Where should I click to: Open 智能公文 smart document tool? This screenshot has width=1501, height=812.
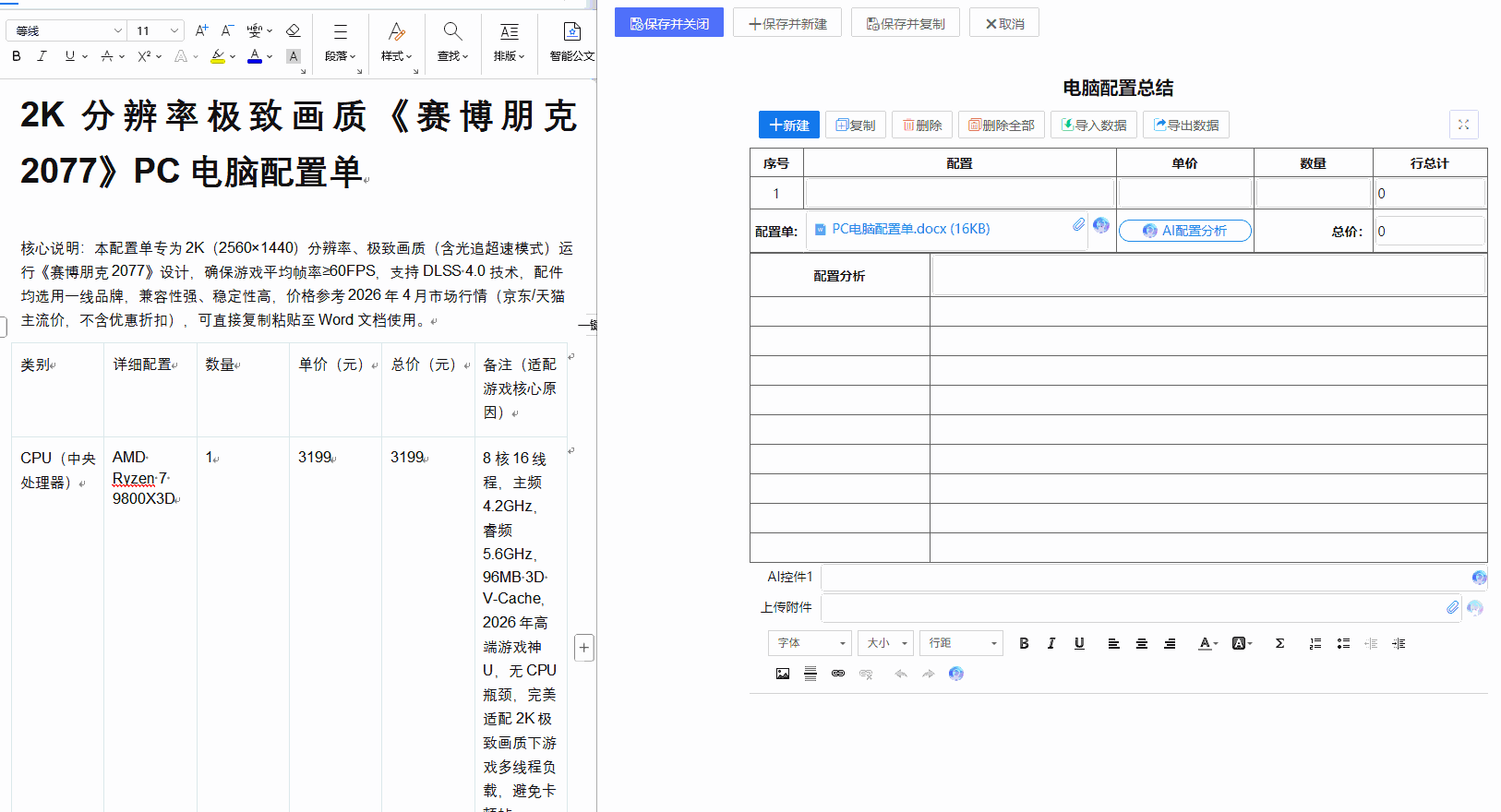coord(572,43)
